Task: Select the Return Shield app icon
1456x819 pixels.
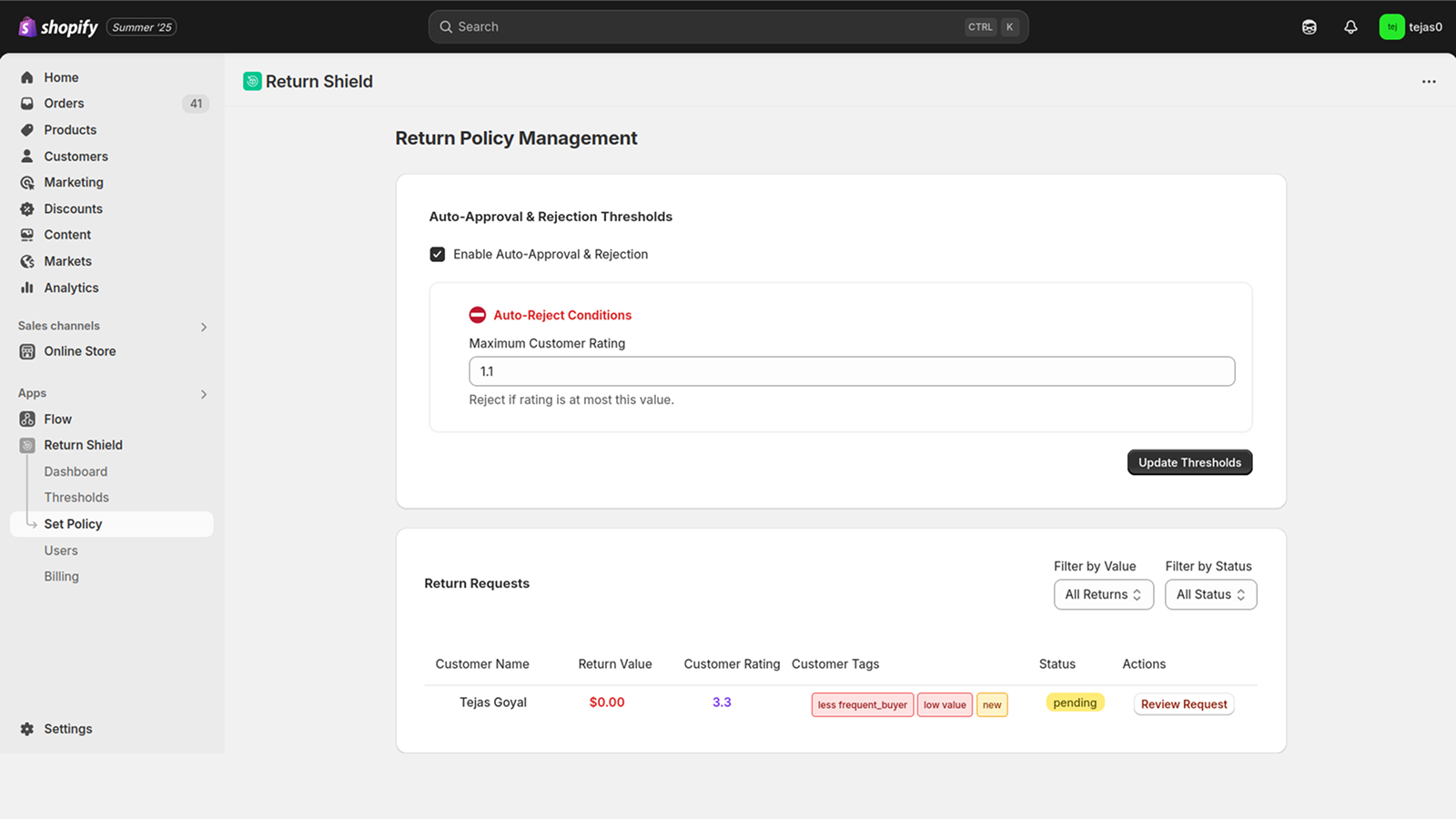Action: pyautogui.click(x=27, y=444)
